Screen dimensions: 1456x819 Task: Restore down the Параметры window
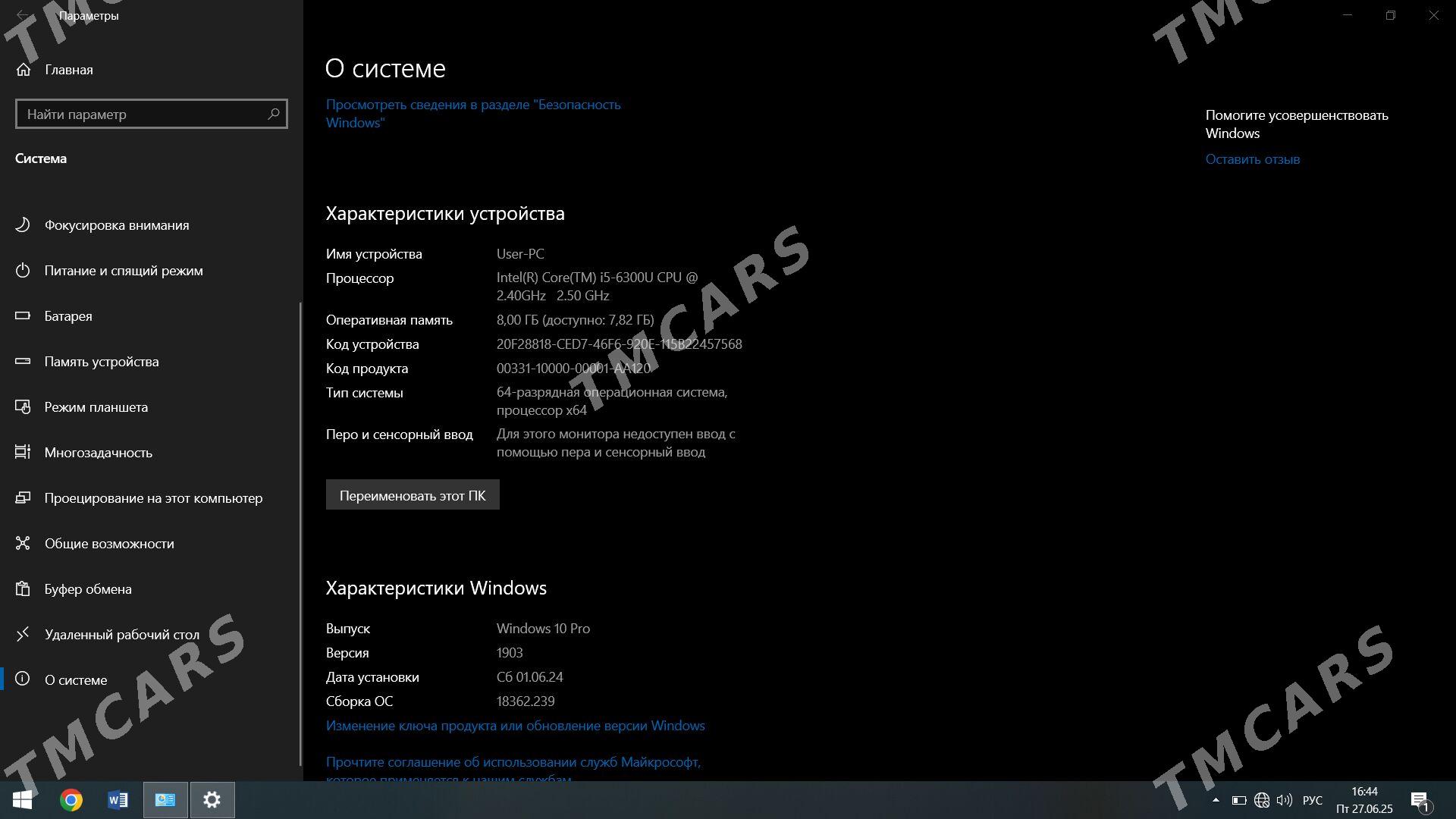pyautogui.click(x=1390, y=15)
